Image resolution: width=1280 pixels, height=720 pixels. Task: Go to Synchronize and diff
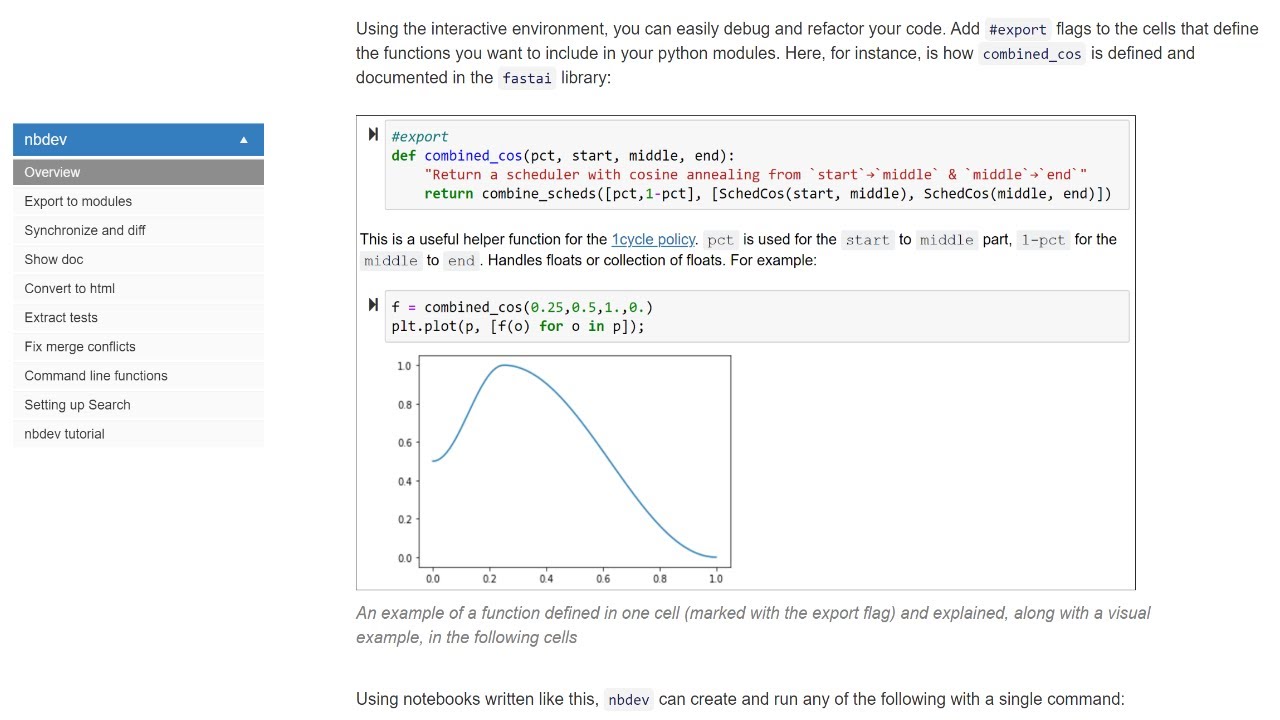(85, 230)
